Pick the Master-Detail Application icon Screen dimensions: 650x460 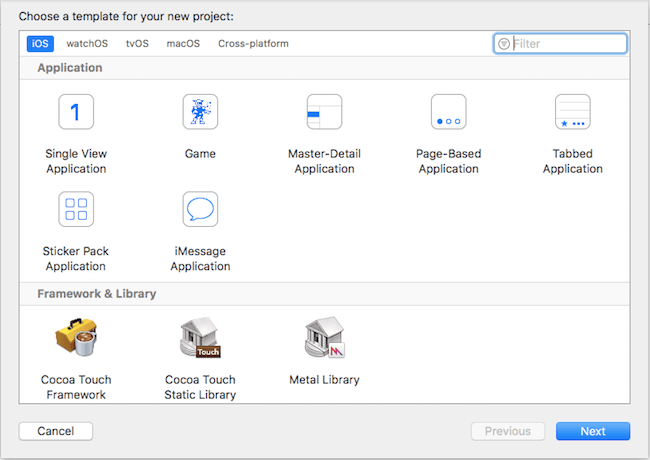[324, 112]
